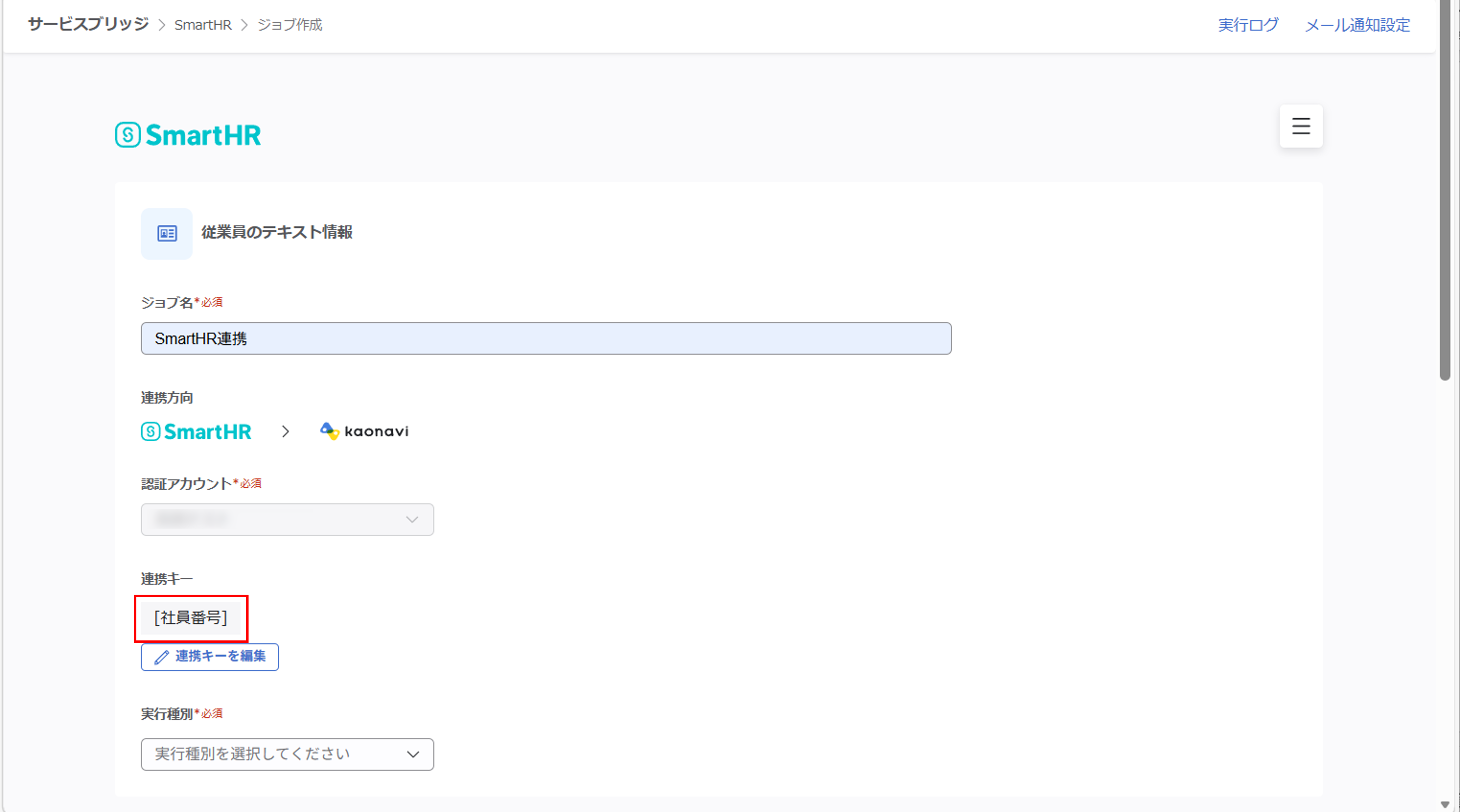Image resolution: width=1460 pixels, height=812 pixels.
Task: Click the employee text info card icon
Action: point(167,234)
